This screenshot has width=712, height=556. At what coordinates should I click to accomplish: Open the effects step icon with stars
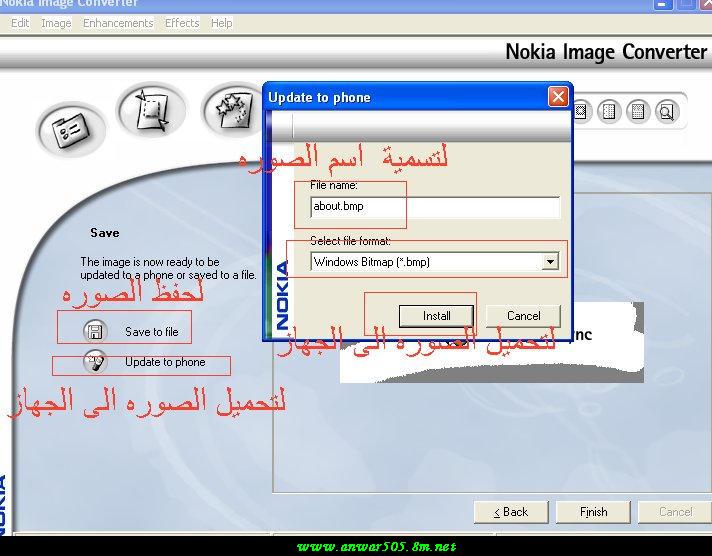[233, 110]
